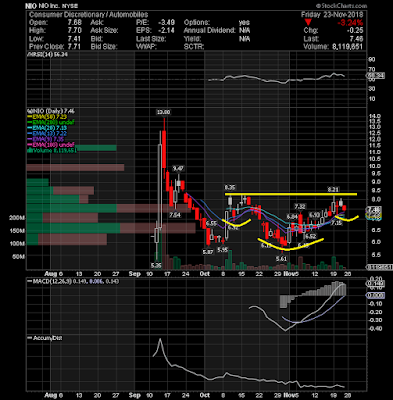Click the 'Friday 23-Nov-2018' date
Screen dimensions: 393x400
[x=332, y=14]
